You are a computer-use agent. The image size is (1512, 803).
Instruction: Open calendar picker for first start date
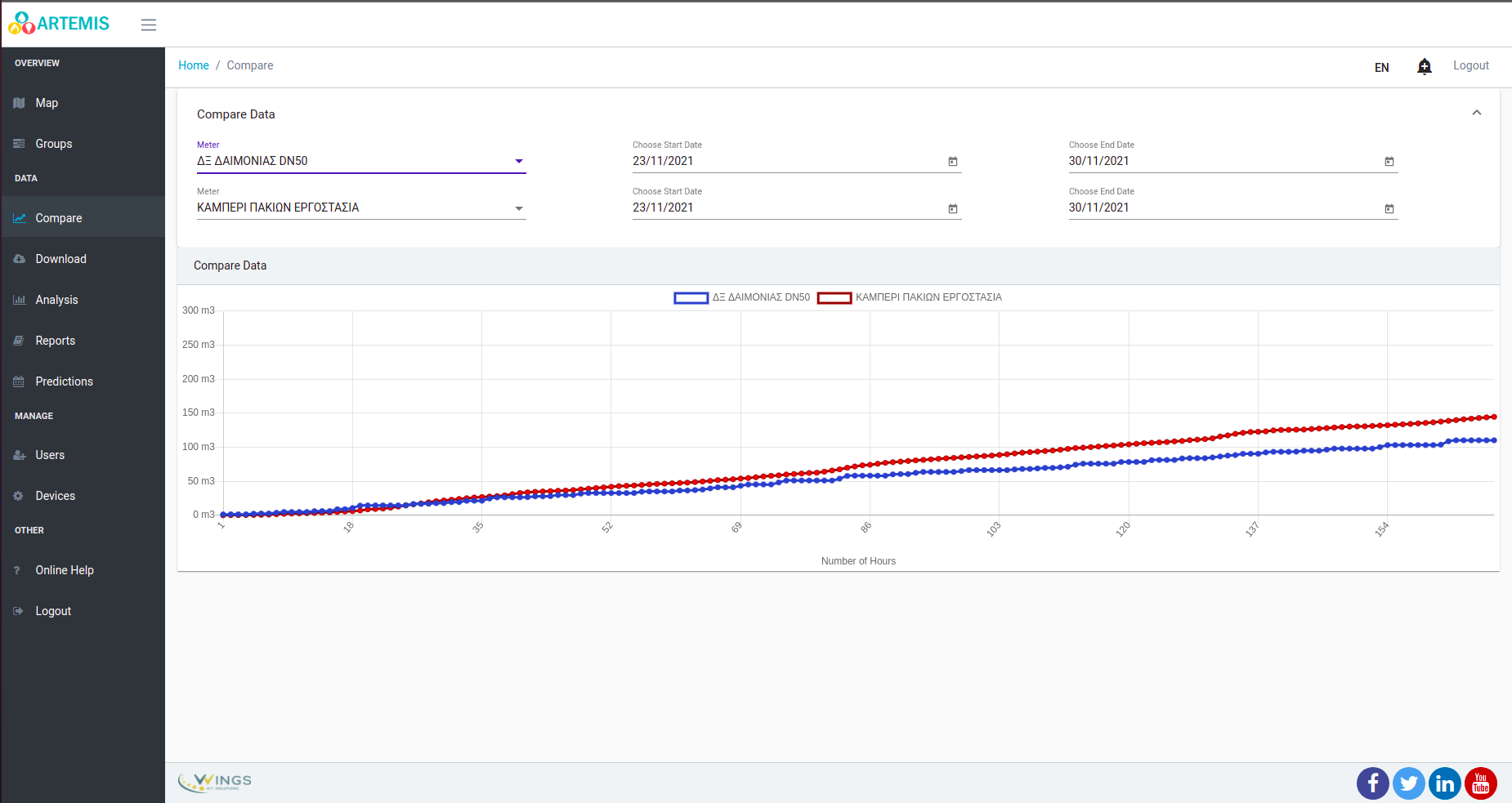coord(952,162)
